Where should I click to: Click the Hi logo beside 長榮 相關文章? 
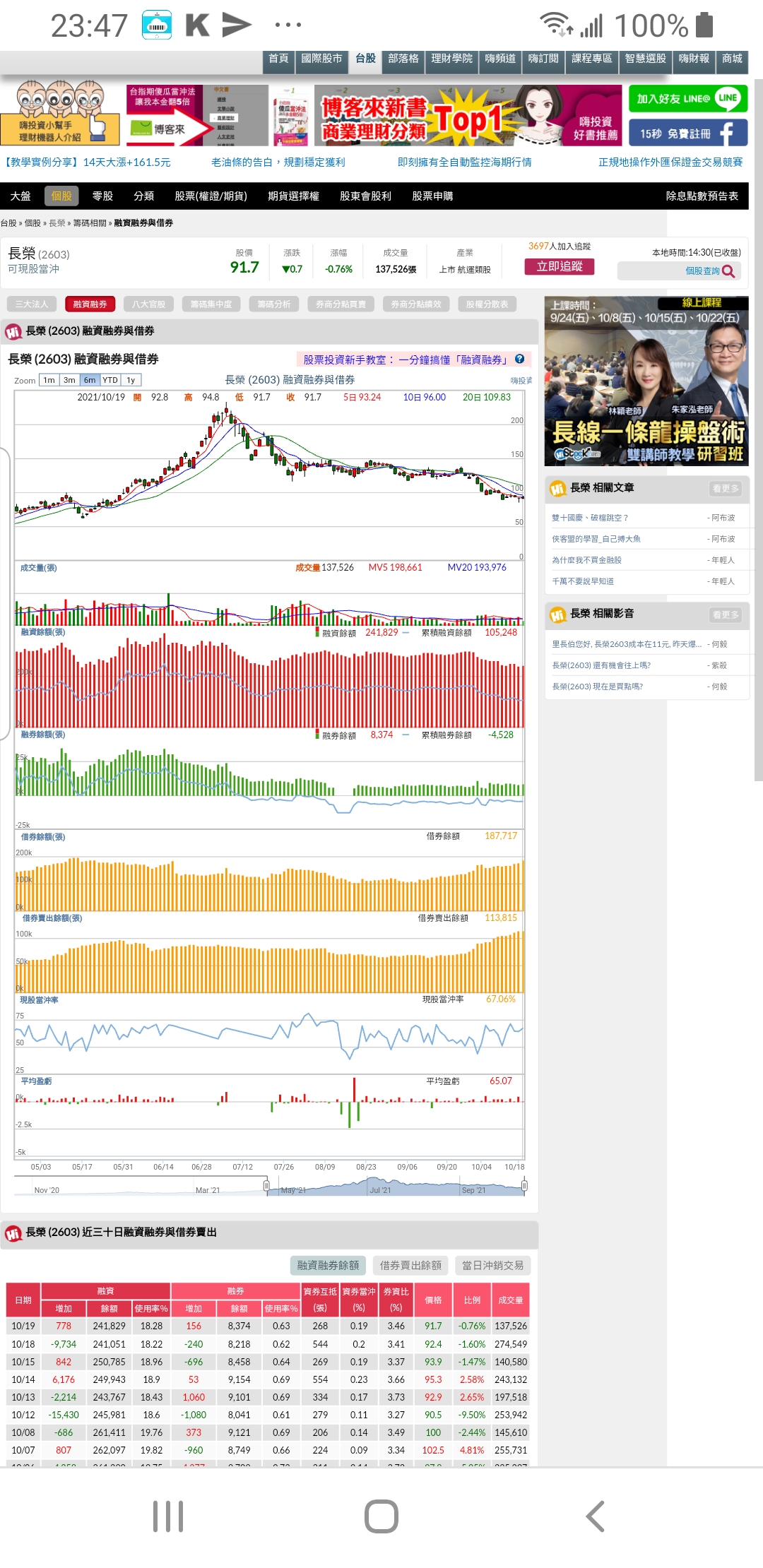pyautogui.click(x=557, y=488)
